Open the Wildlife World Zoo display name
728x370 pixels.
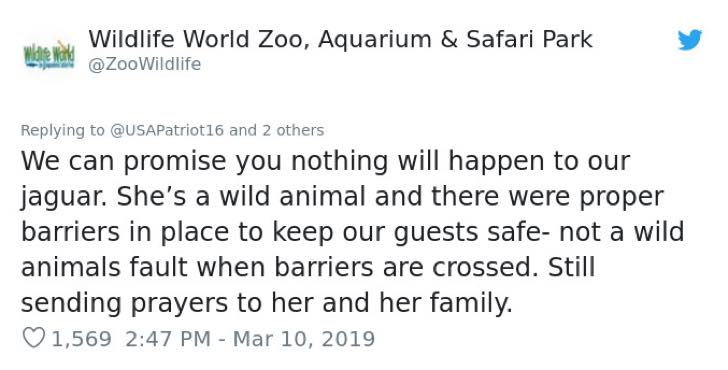click(340, 39)
